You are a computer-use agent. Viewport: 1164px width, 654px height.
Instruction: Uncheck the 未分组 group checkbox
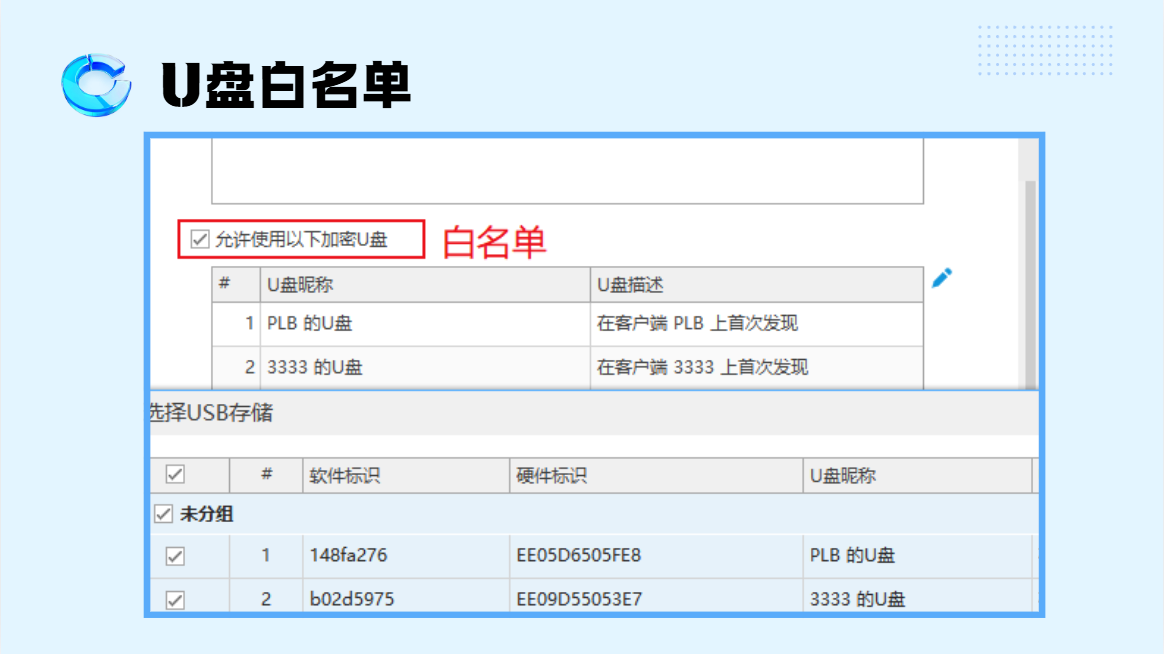coord(163,514)
